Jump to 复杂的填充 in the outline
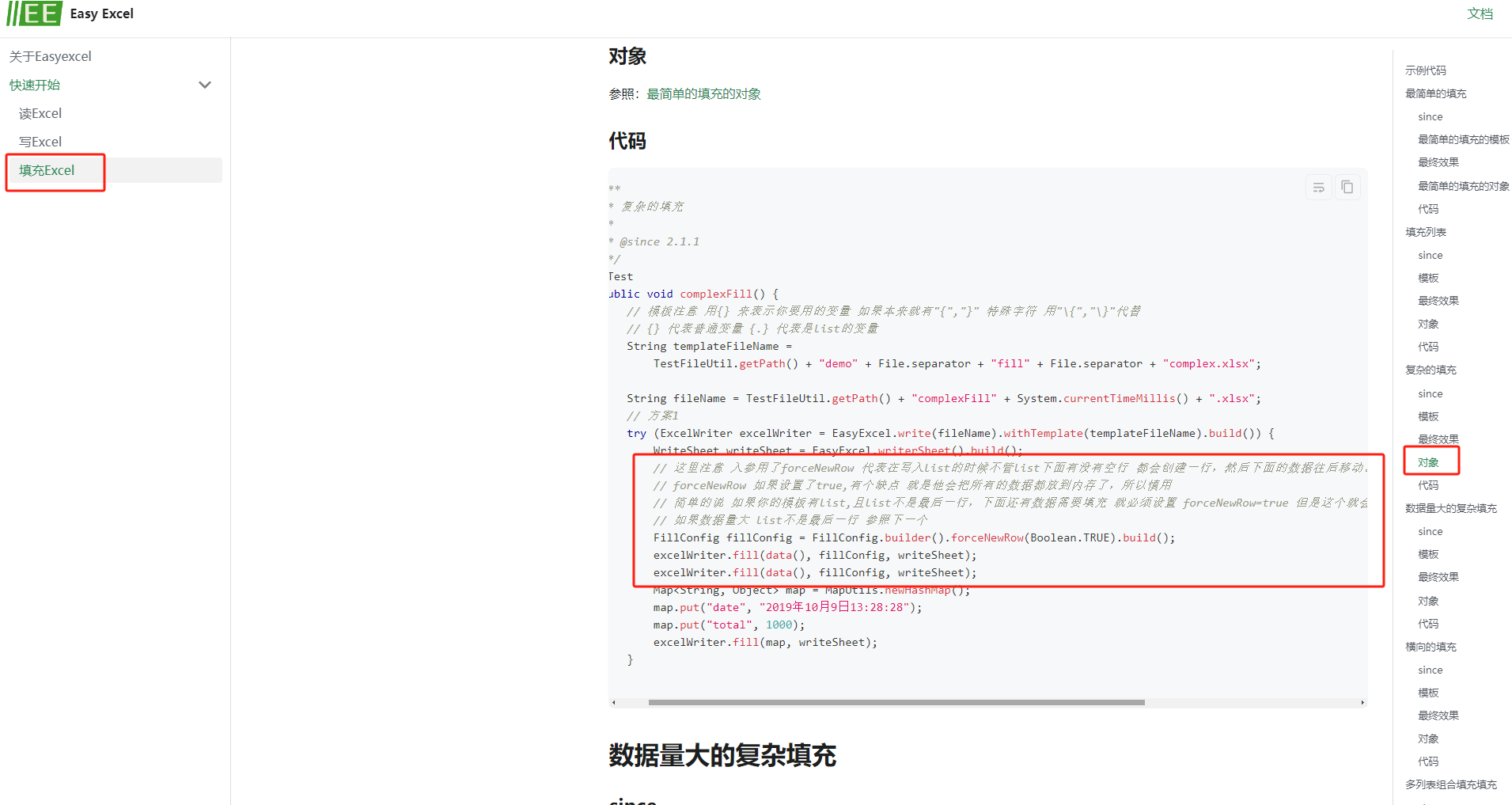 click(x=1431, y=370)
